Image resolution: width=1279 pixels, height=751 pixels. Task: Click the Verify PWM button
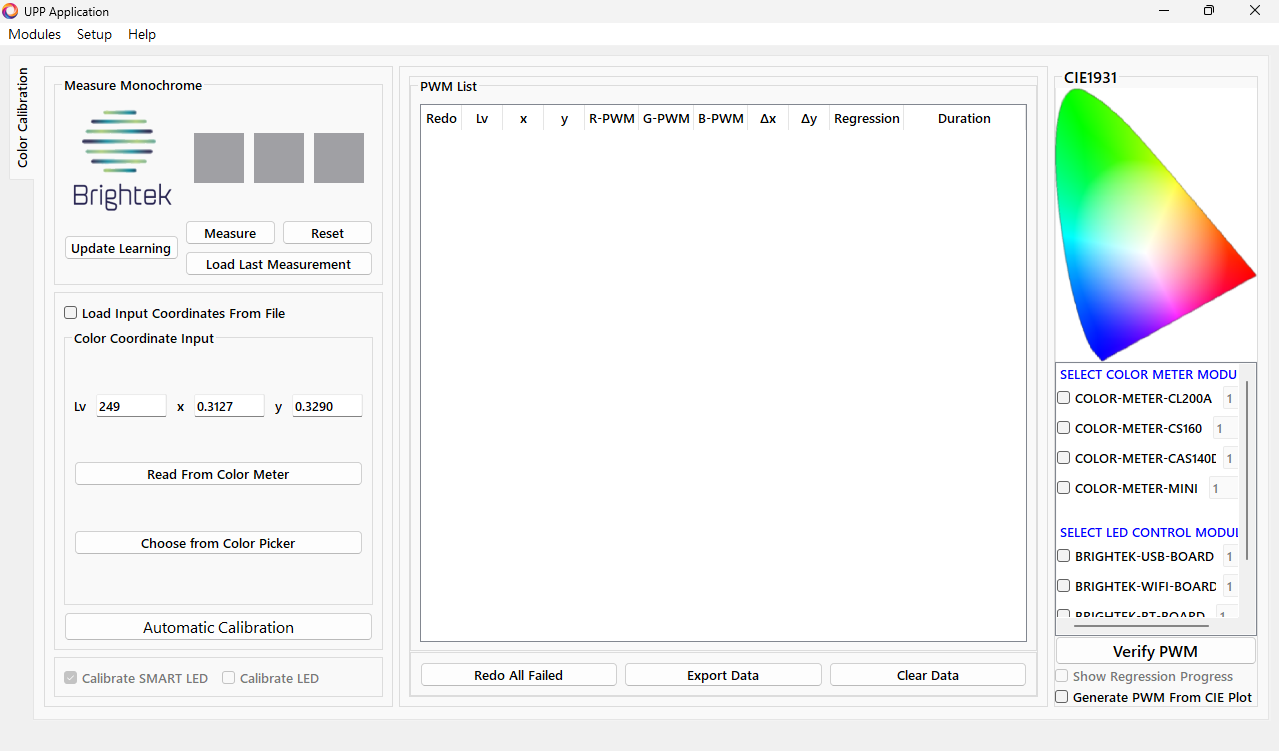pyautogui.click(x=1155, y=651)
